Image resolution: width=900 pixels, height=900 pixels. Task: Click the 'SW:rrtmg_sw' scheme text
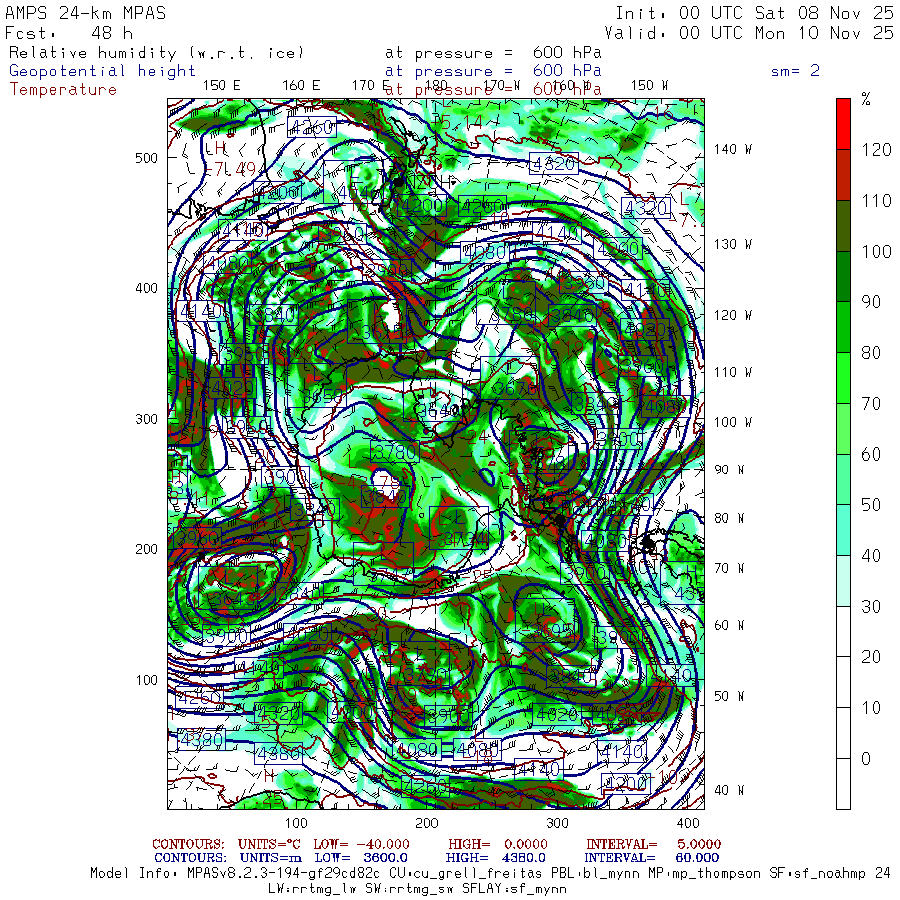tap(409, 889)
